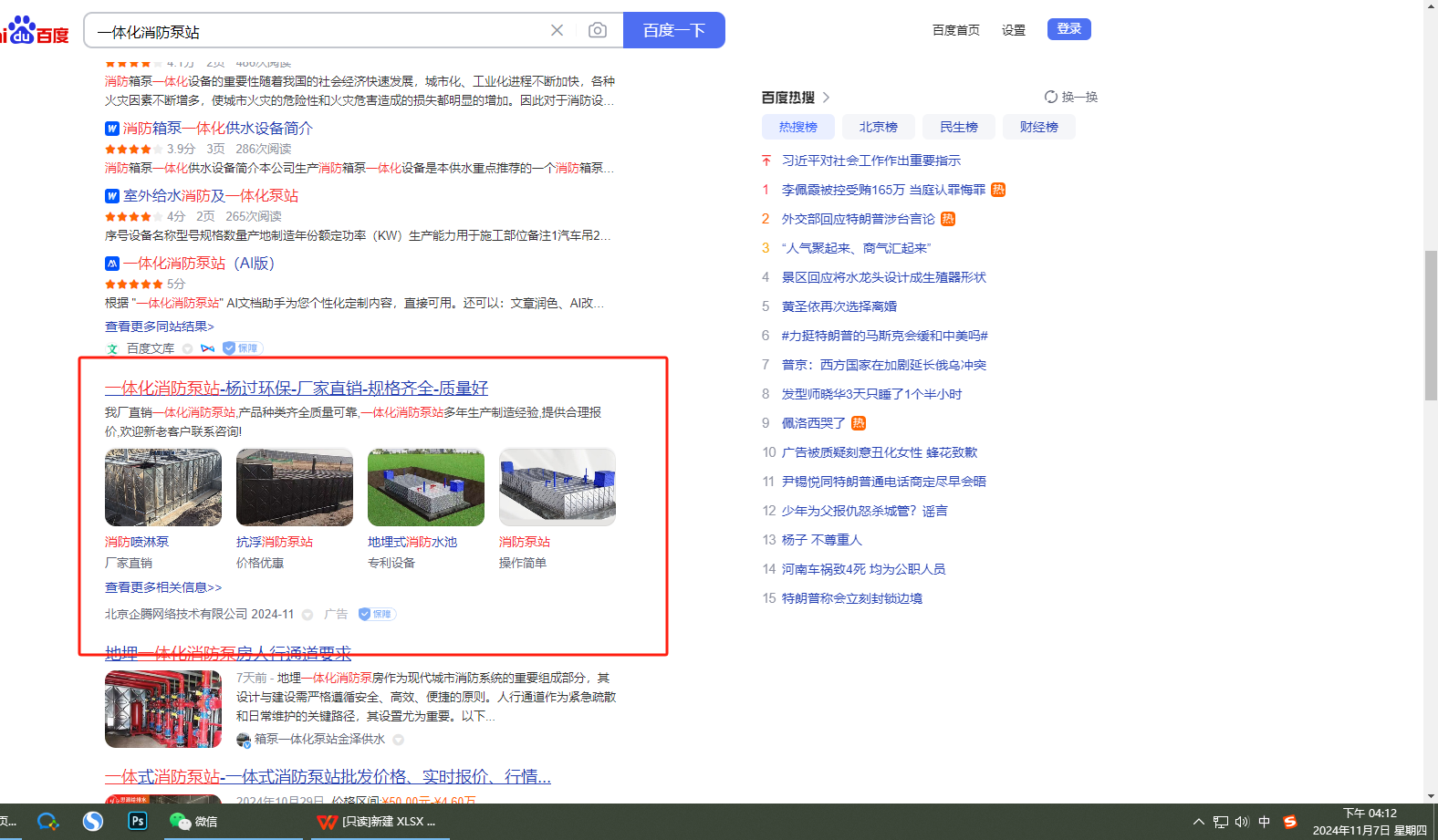
Task: Click the 登录 login button
Action: click(1068, 29)
